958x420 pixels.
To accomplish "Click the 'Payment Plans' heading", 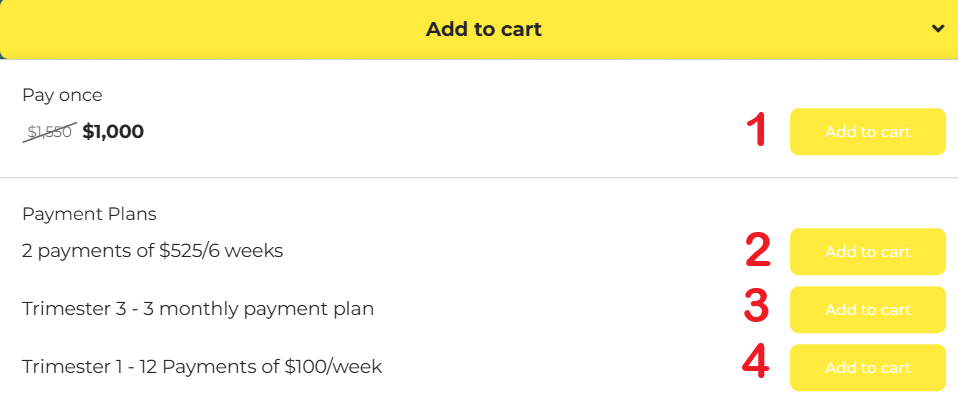I will point(89,214).
